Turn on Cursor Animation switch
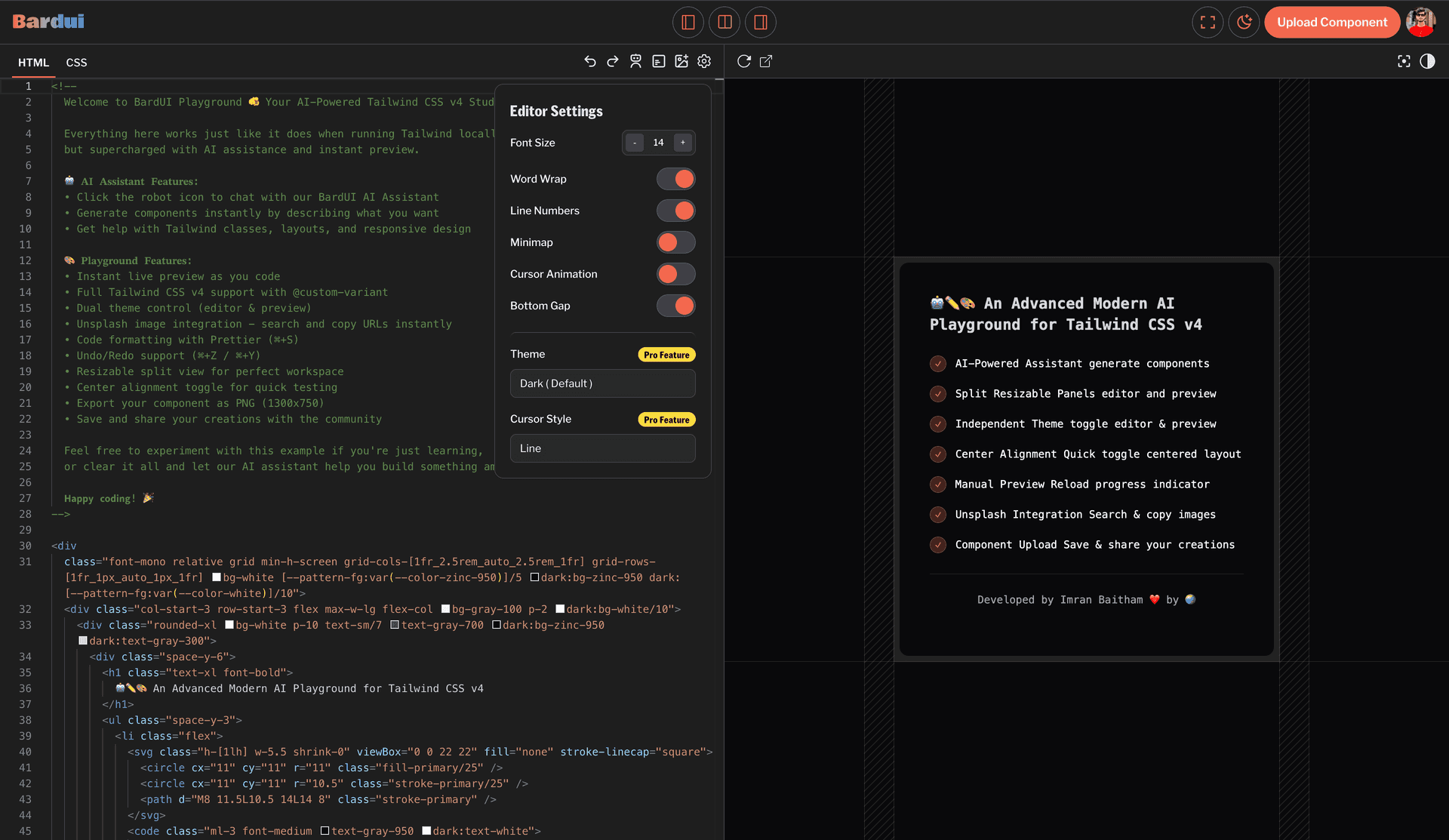 tap(675, 274)
